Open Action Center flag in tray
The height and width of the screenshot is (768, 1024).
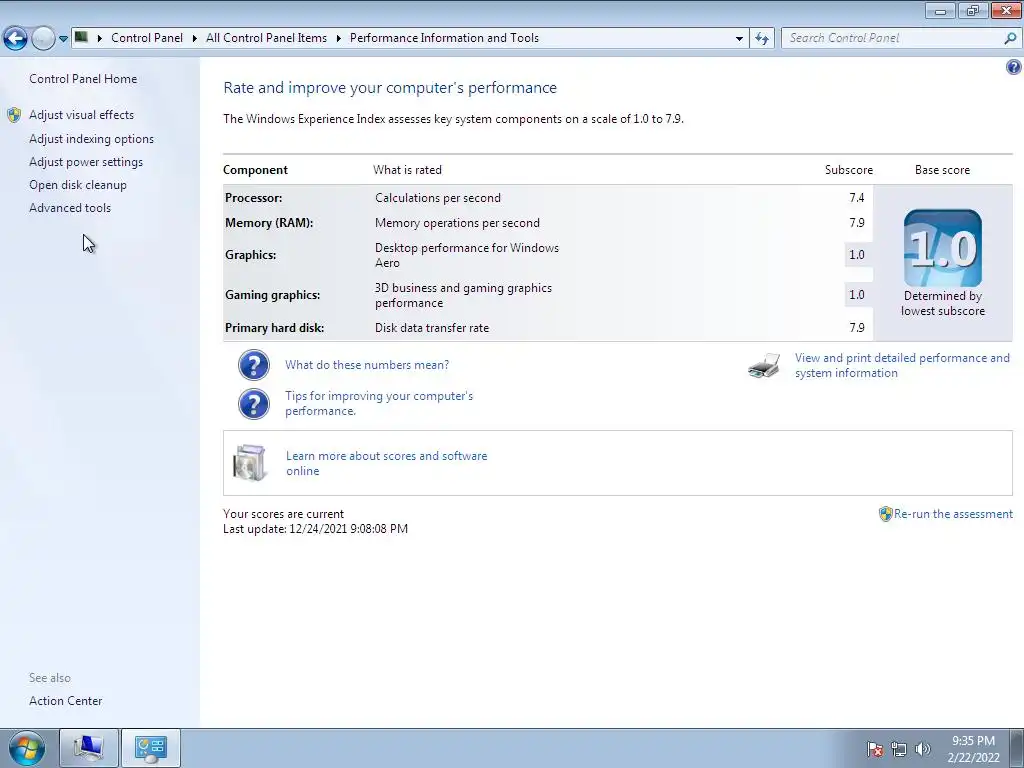(x=875, y=749)
